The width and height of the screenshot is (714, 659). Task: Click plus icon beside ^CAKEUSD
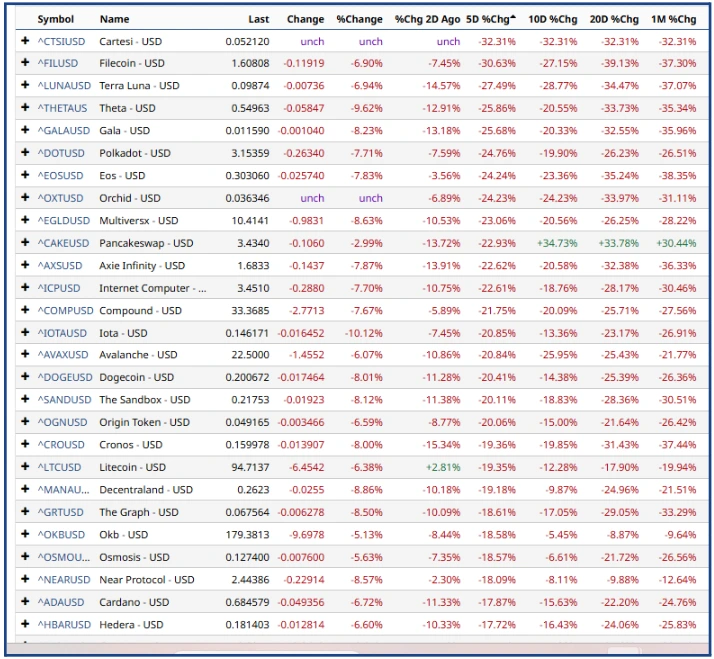(x=25, y=243)
